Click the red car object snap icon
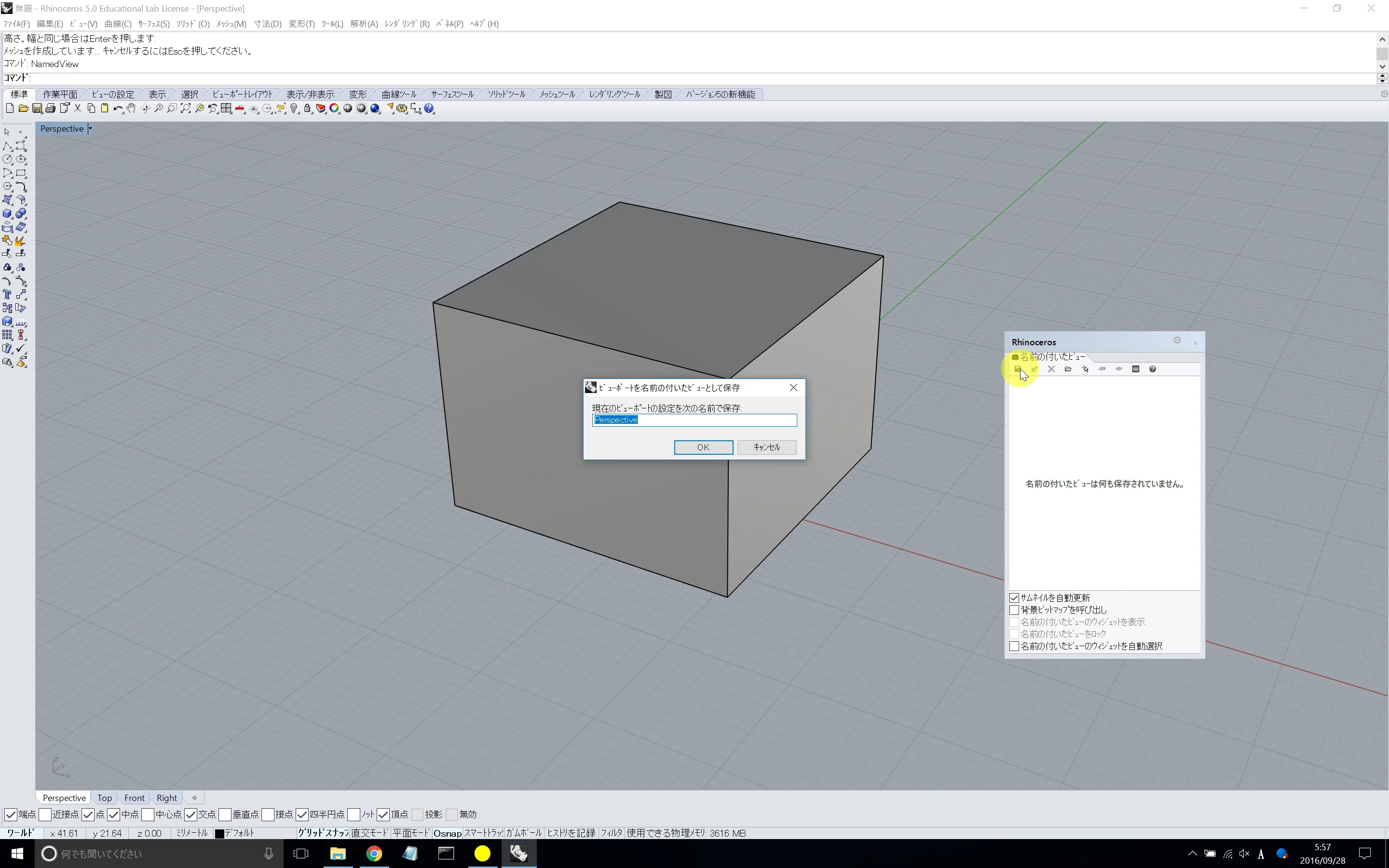Image resolution: width=1389 pixels, height=868 pixels. (x=240, y=108)
